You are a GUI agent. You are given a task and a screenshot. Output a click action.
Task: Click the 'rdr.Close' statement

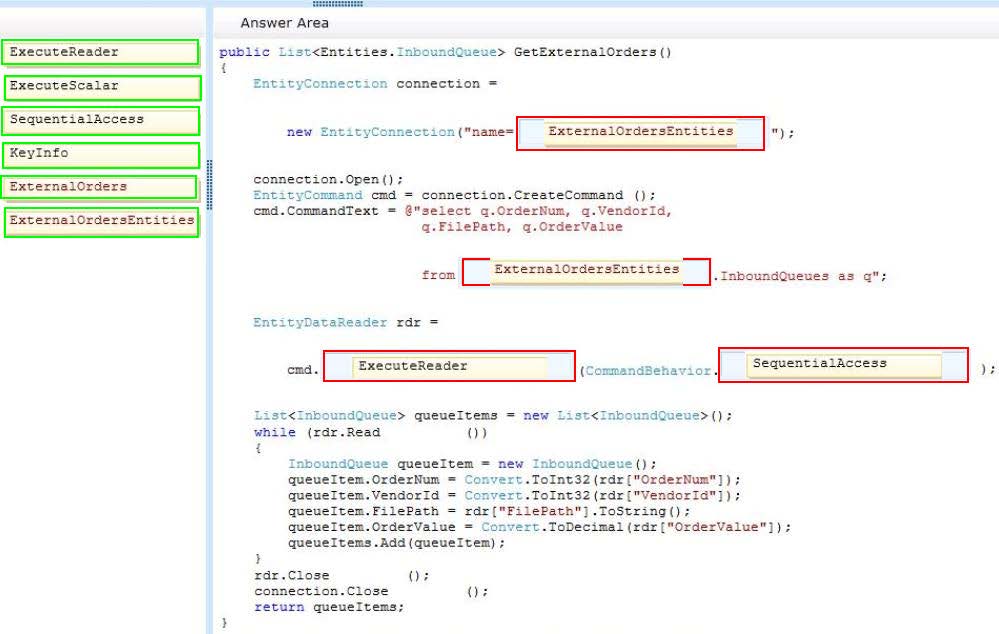click(x=291, y=575)
